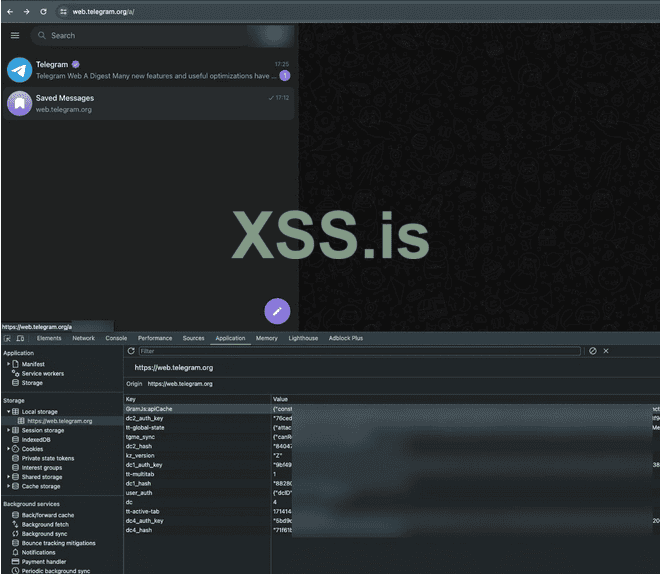This screenshot has height=574, width=660.
Task: Select the DevTools inspect element icon
Action: [7, 338]
